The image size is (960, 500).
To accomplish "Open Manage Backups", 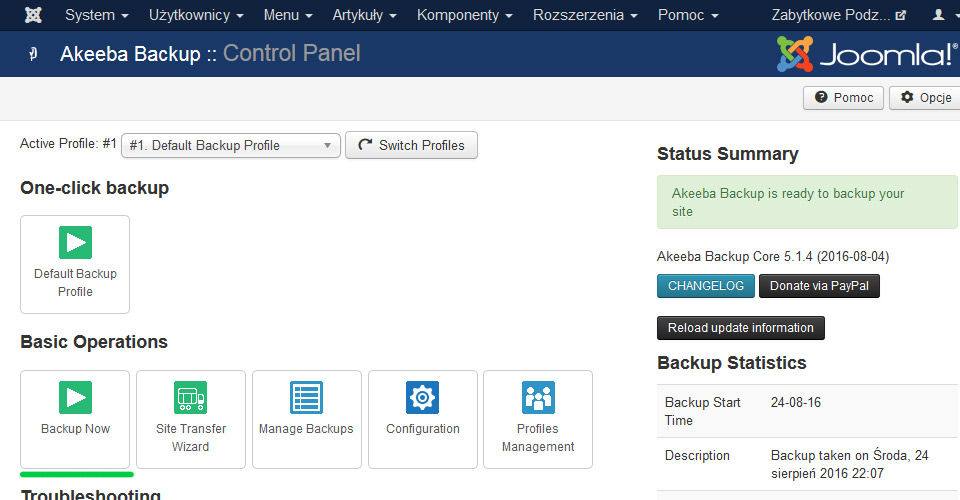I will 306,419.
